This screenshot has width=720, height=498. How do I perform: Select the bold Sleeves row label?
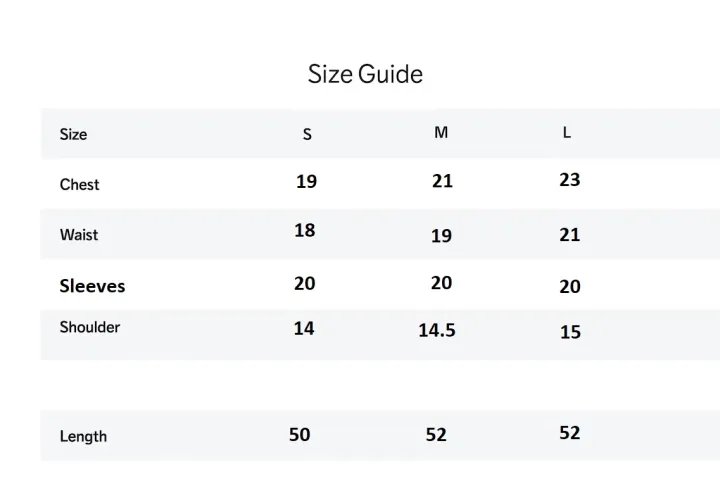tap(92, 286)
